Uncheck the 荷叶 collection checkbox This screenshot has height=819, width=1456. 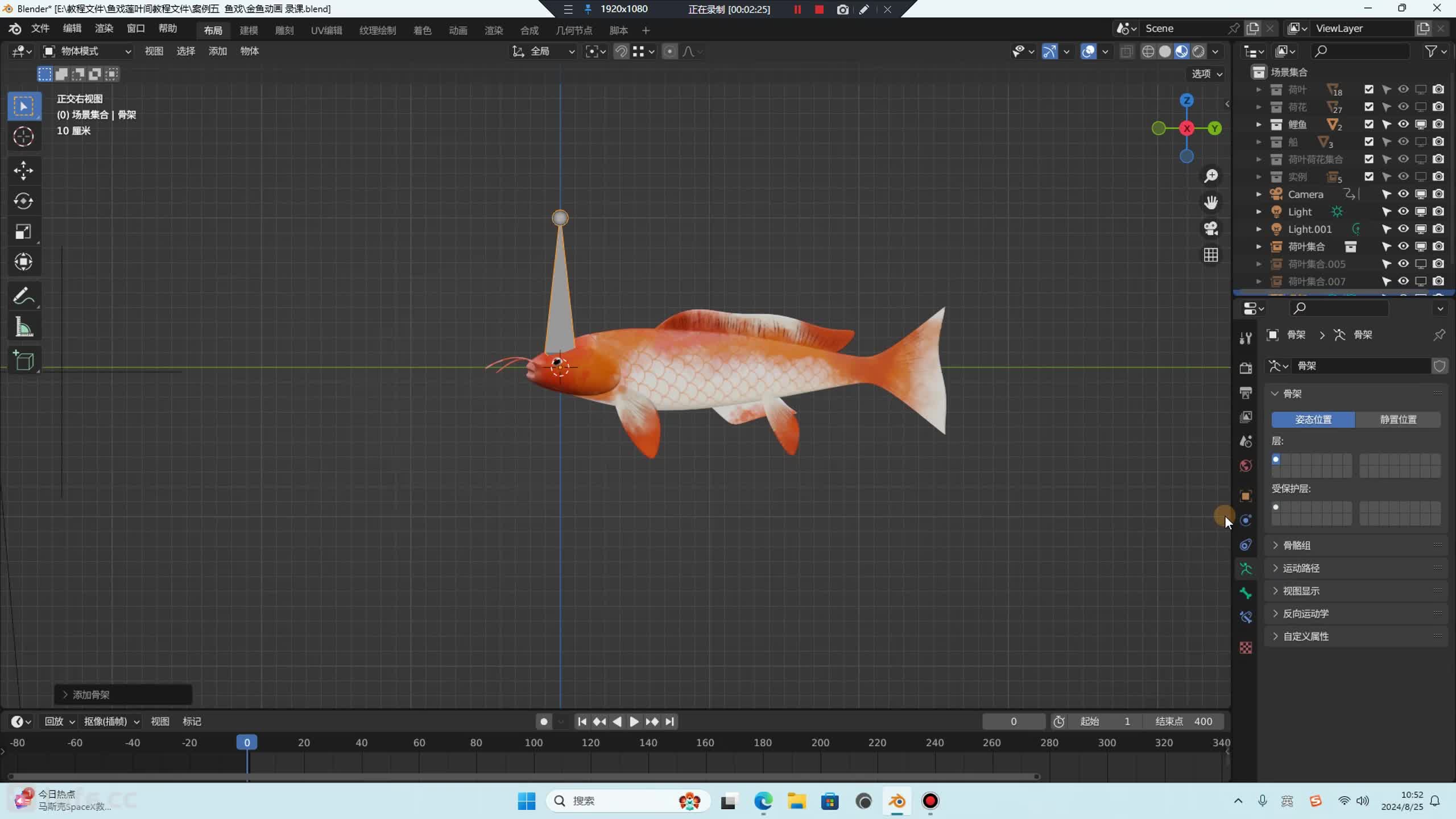click(1369, 89)
